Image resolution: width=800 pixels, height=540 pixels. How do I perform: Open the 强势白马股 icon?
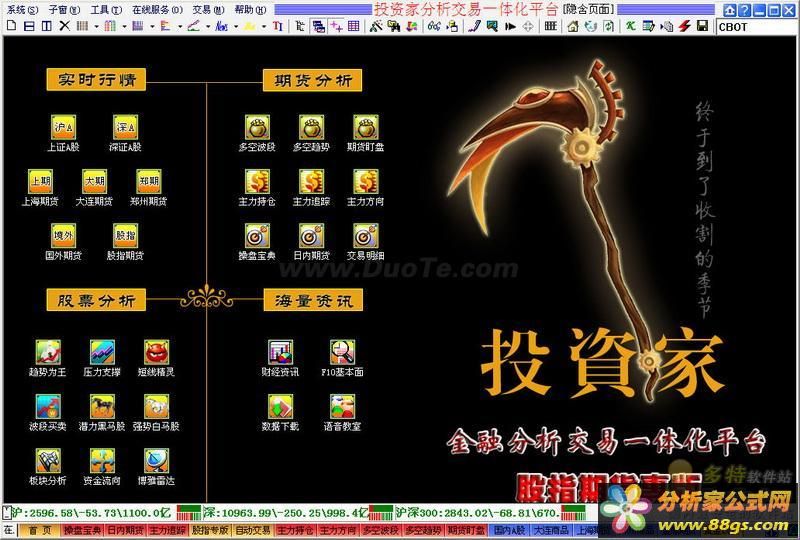click(156, 406)
